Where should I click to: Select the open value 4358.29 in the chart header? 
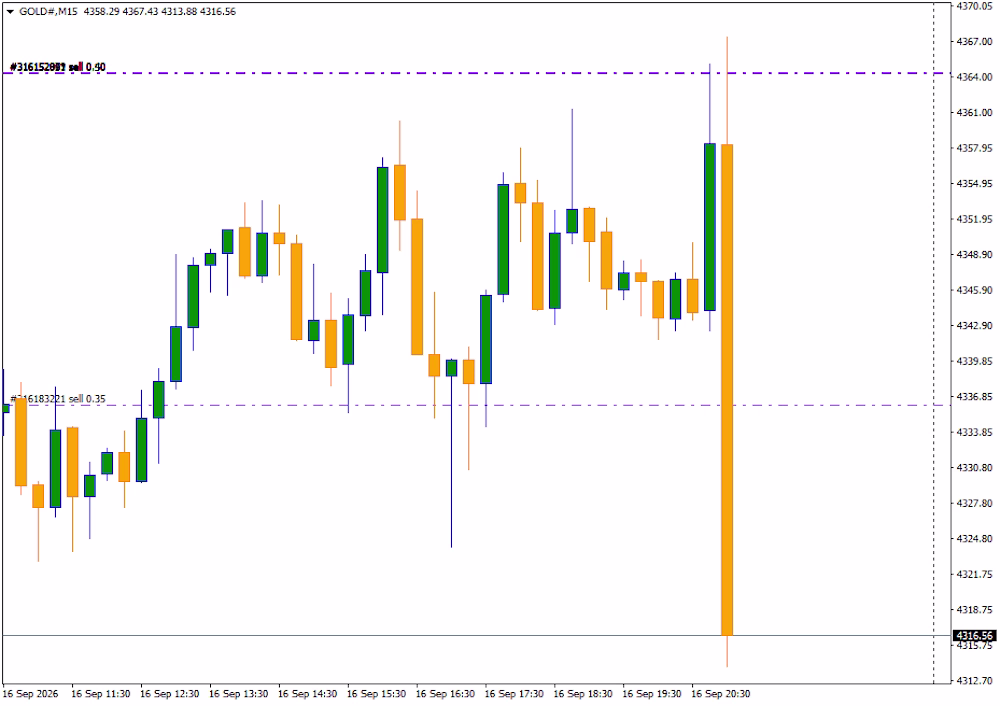pyautogui.click(x=101, y=11)
